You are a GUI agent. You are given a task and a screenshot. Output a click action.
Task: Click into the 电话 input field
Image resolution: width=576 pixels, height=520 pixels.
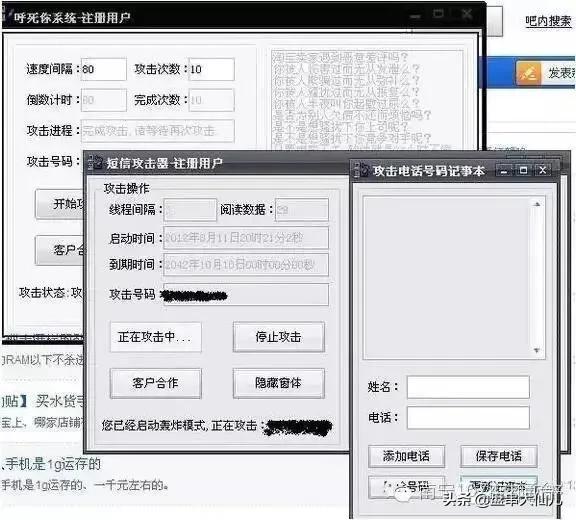coord(468,418)
